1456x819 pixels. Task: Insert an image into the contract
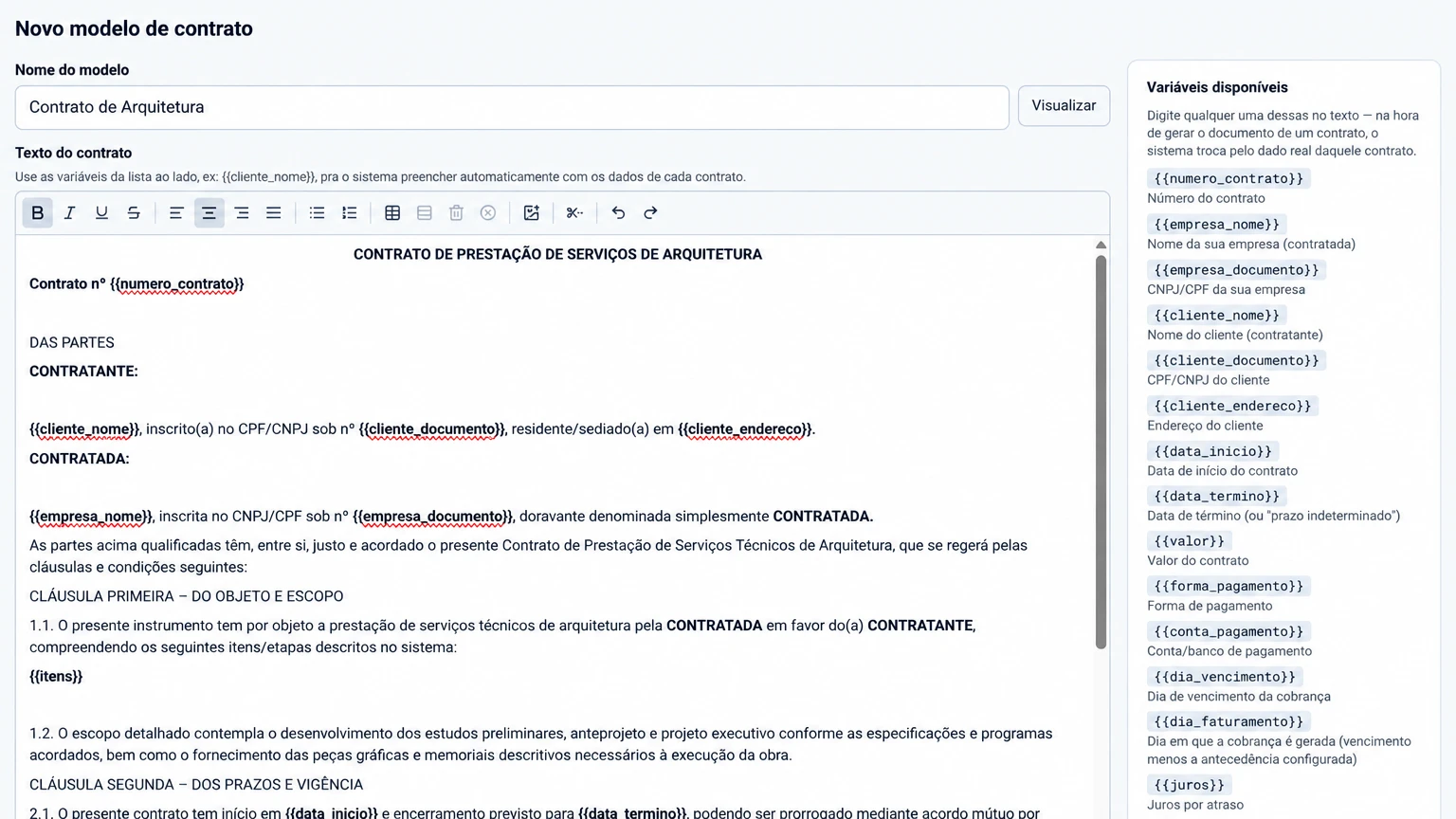coord(532,213)
